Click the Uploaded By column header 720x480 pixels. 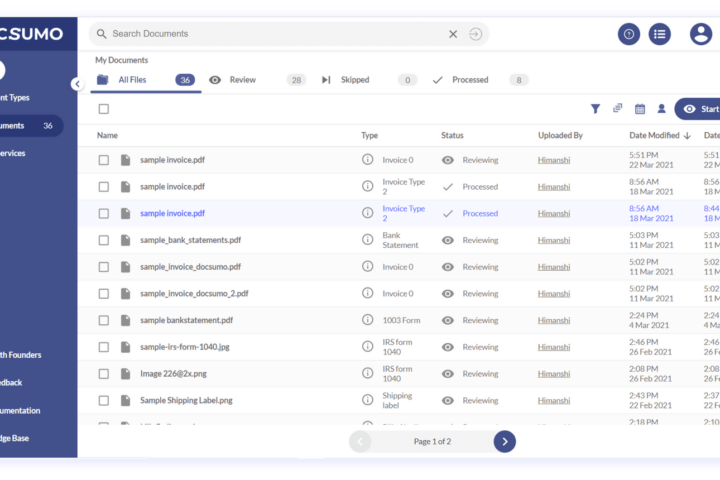tap(560, 136)
